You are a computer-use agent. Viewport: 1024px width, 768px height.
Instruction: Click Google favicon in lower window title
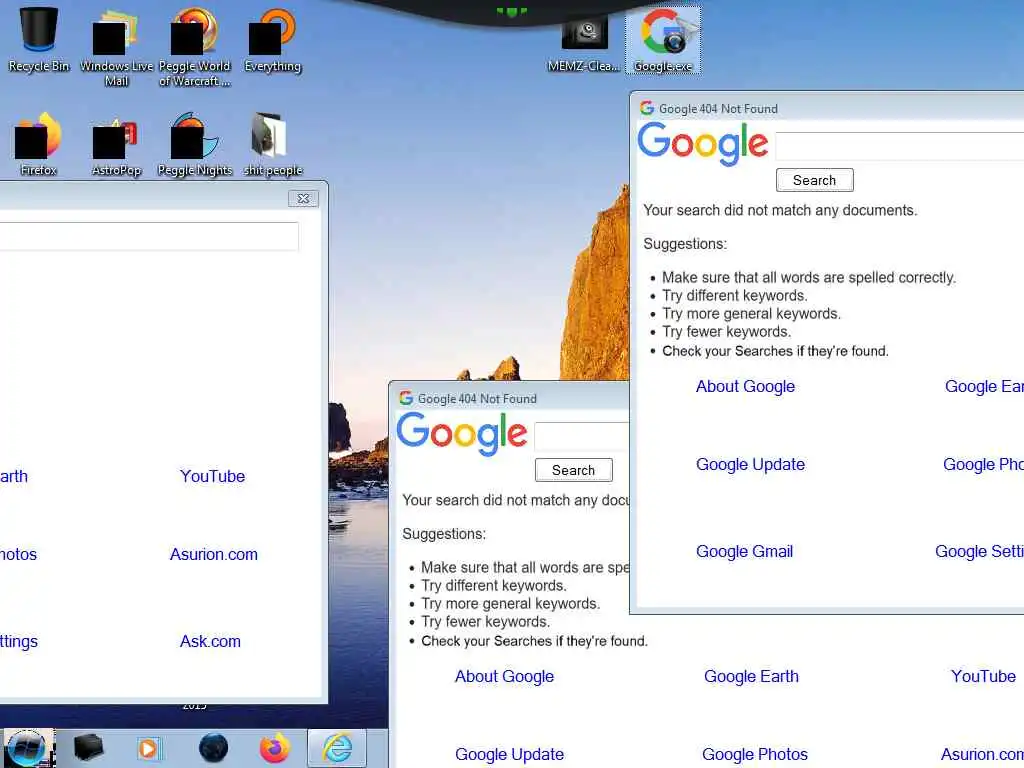tap(406, 398)
